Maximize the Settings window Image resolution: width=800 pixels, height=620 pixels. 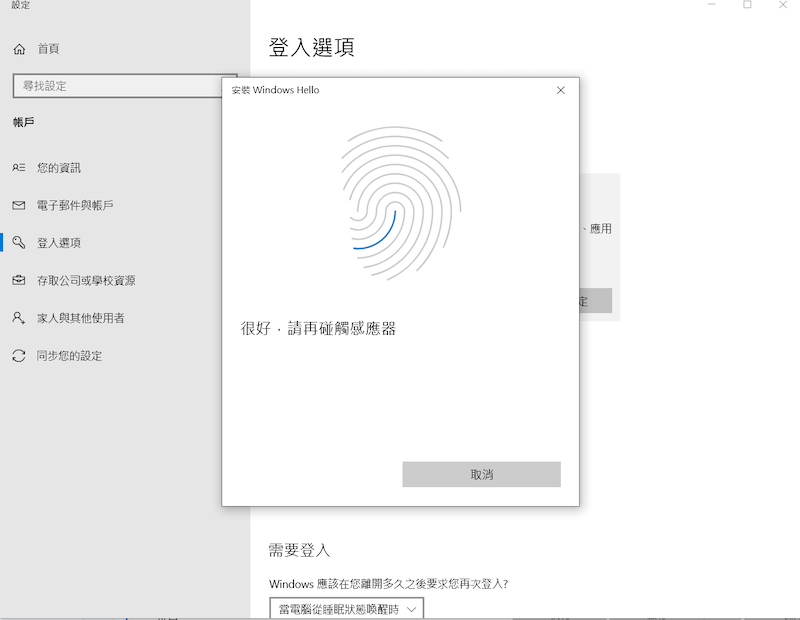(747, 5)
